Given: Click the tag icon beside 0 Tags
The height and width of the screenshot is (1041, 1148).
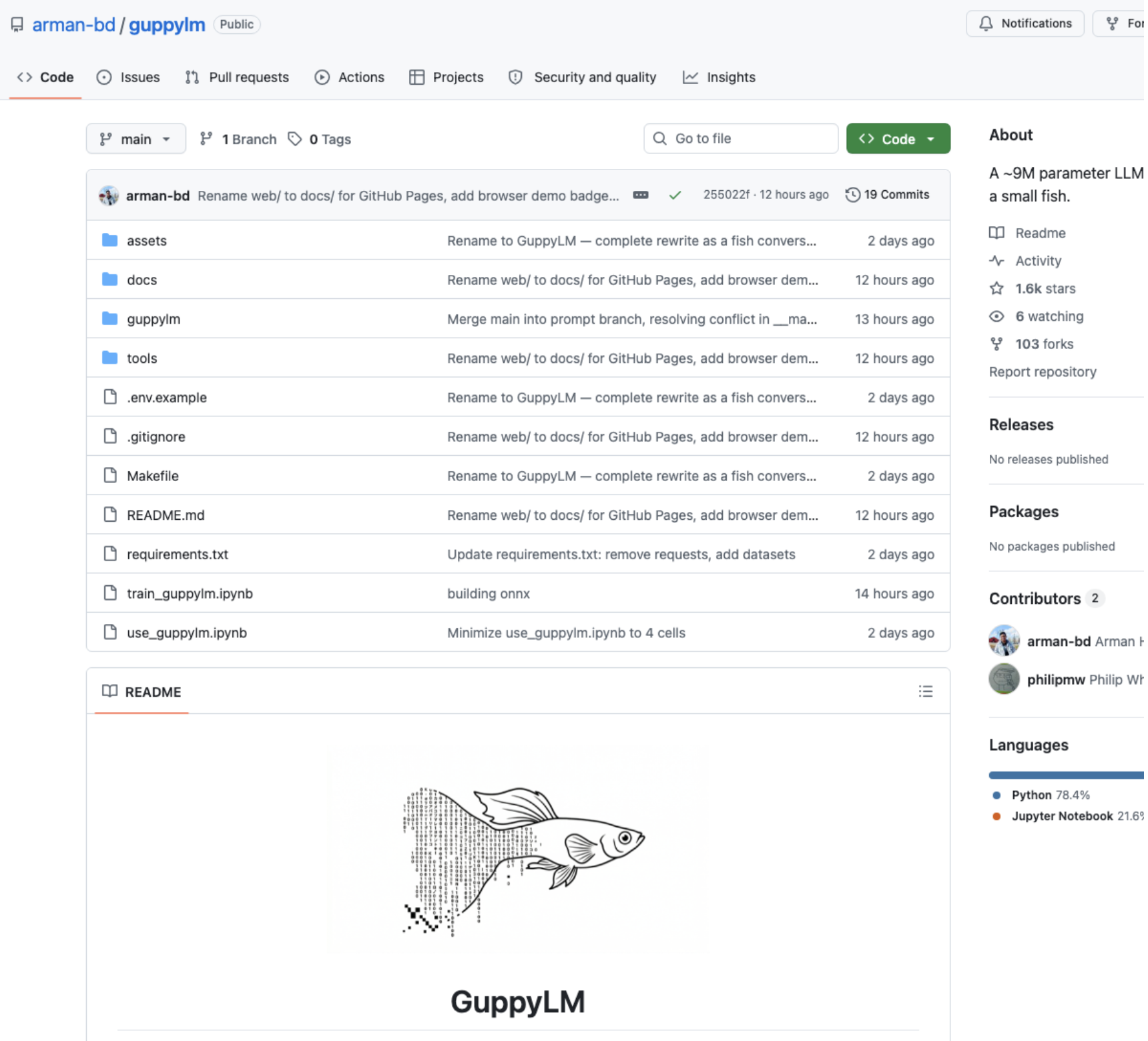Looking at the screenshot, I should (x=295, y=139).
